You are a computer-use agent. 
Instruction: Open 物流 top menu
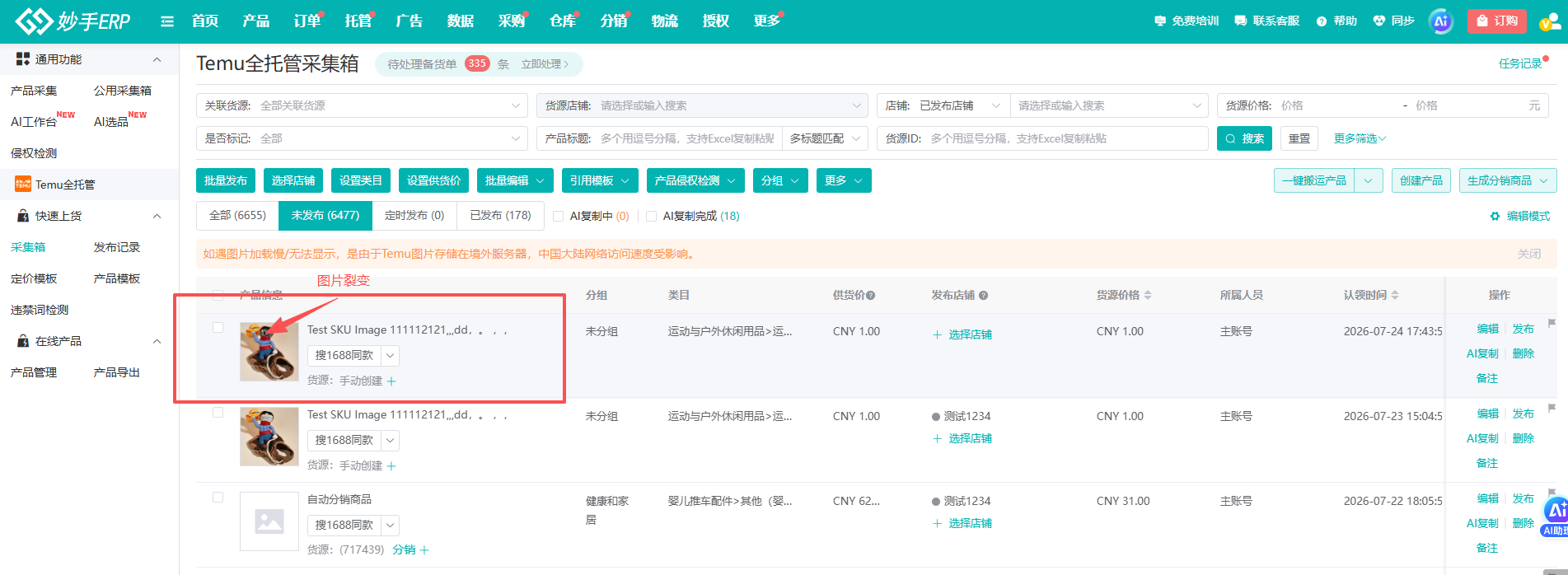pos(665,21)
